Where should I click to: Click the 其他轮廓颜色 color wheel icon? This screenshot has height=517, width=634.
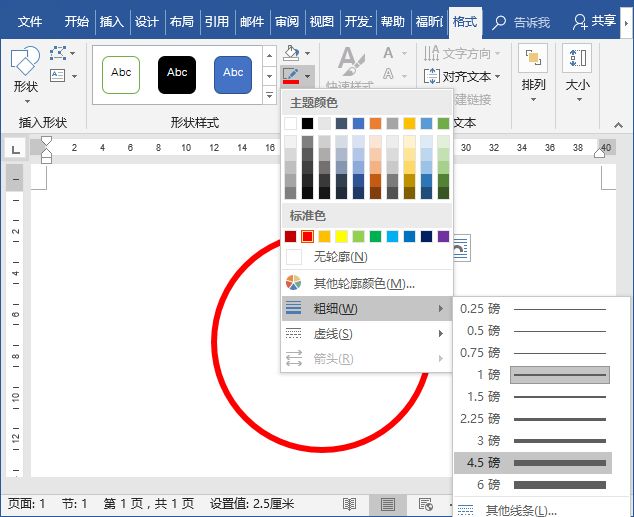point(294,283)
